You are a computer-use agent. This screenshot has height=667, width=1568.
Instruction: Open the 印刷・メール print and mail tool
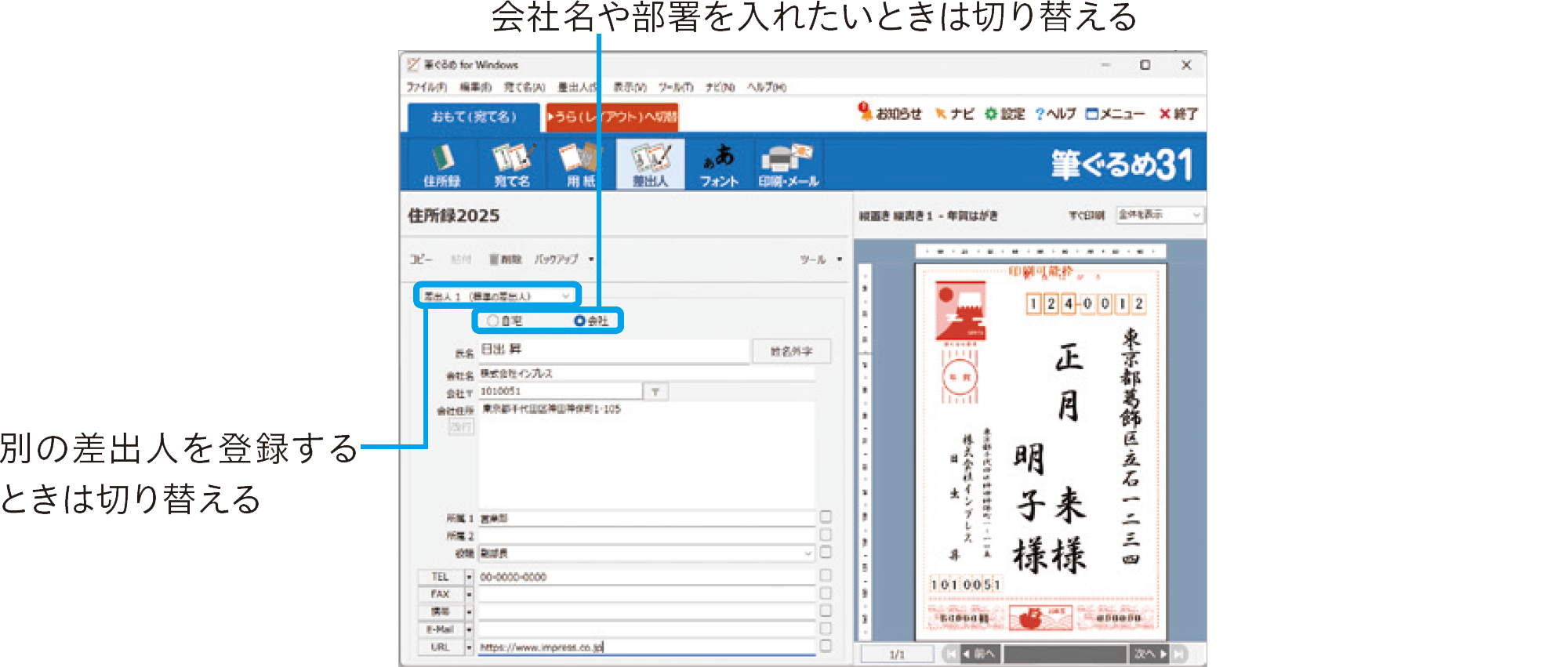788,165
